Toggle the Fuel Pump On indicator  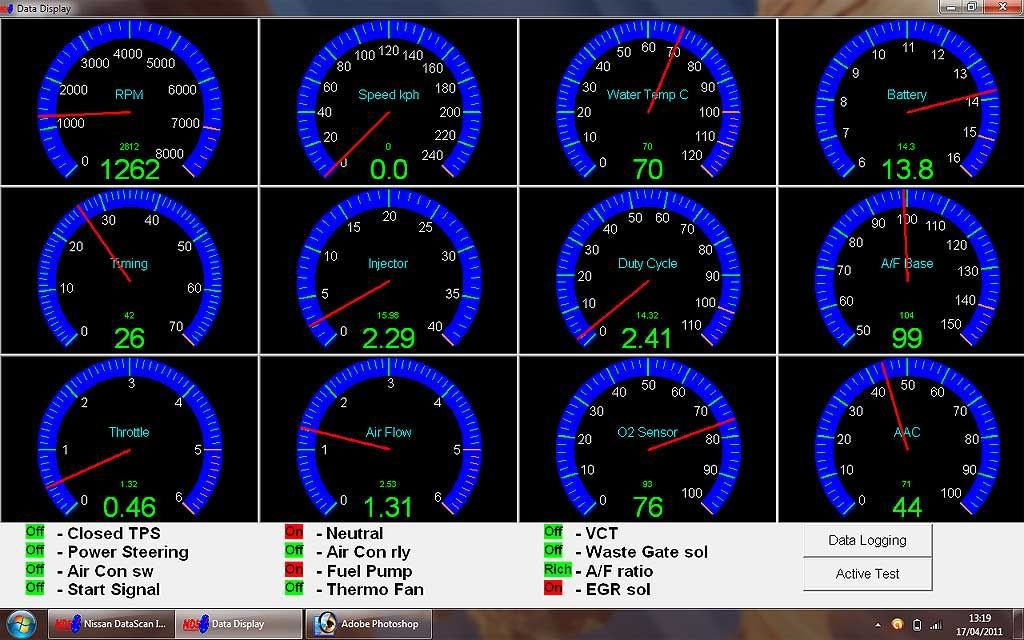click(x=294, y=570)
